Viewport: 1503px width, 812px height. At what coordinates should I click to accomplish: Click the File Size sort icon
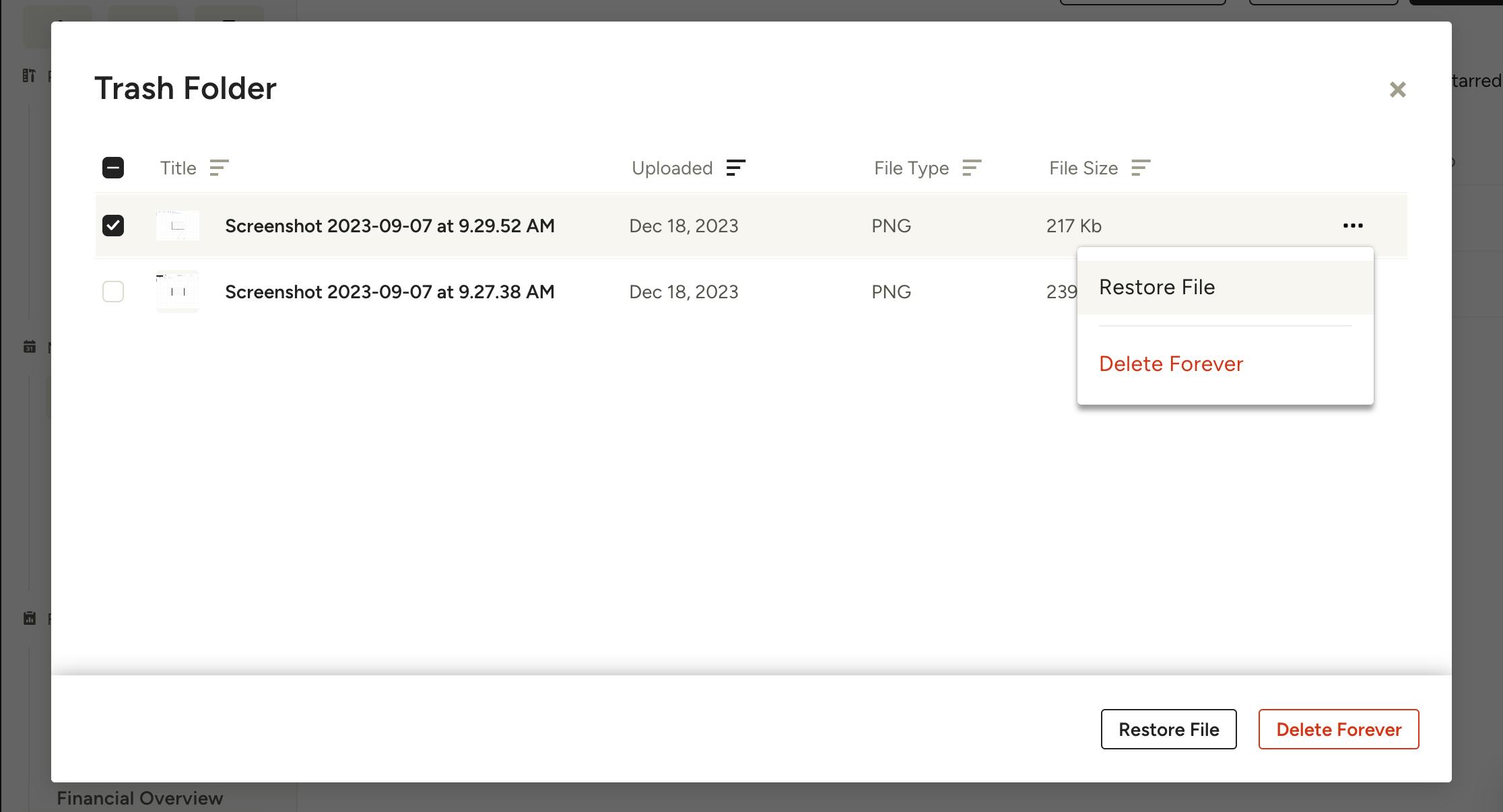coord(1140,168)
